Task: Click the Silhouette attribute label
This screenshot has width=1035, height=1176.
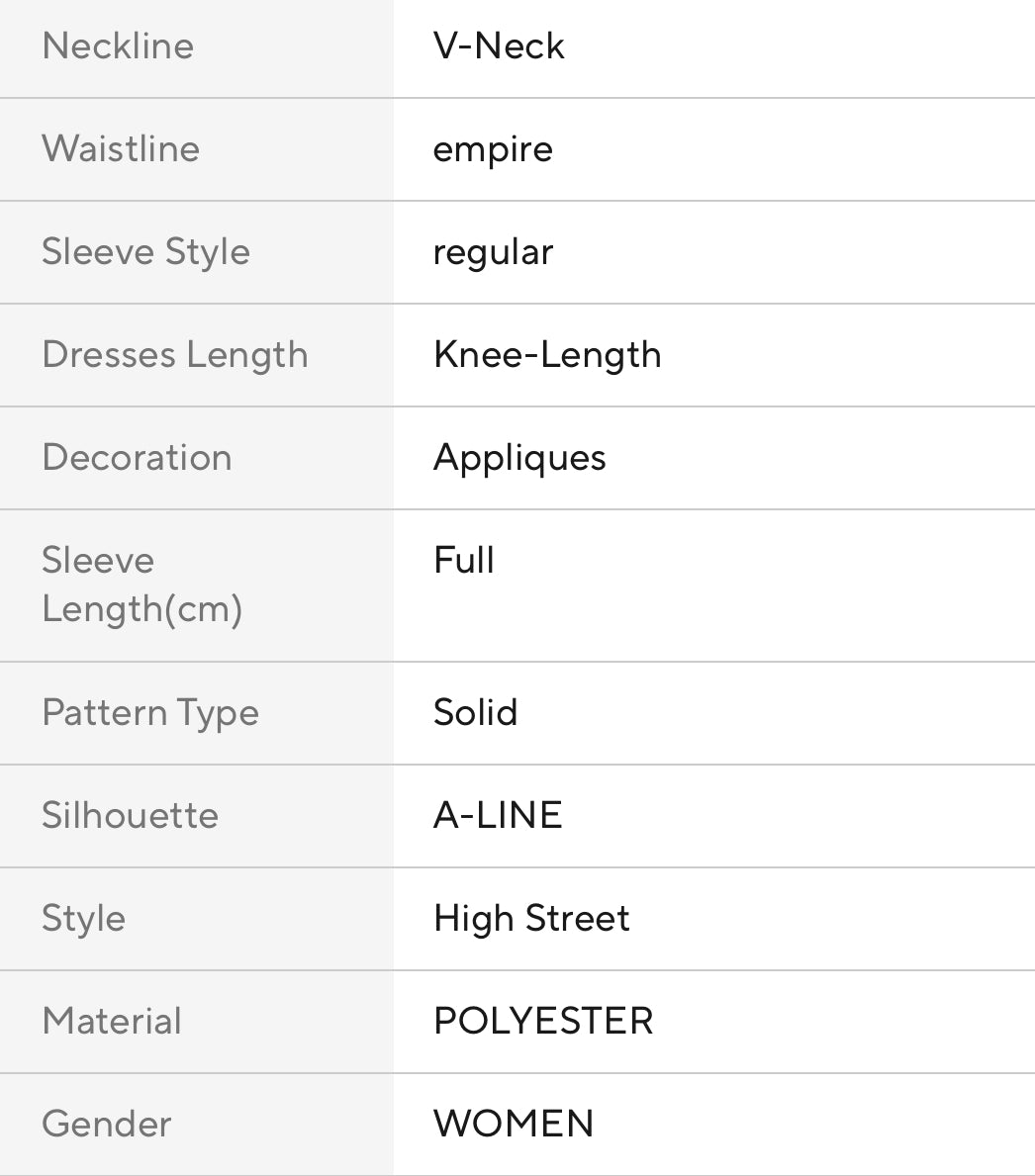Action: [130, 816]
